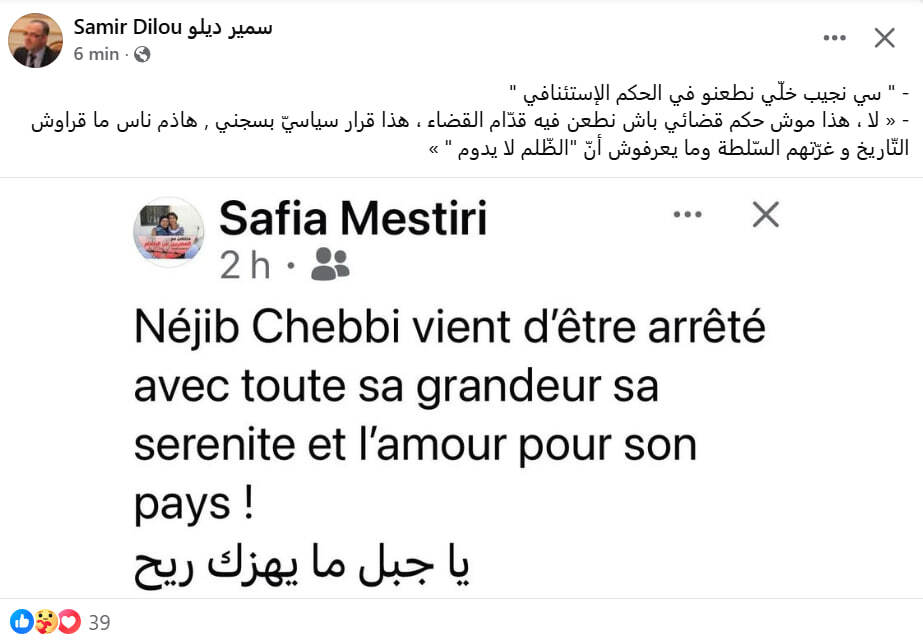Click the public globe audience icon

point(143,55)
